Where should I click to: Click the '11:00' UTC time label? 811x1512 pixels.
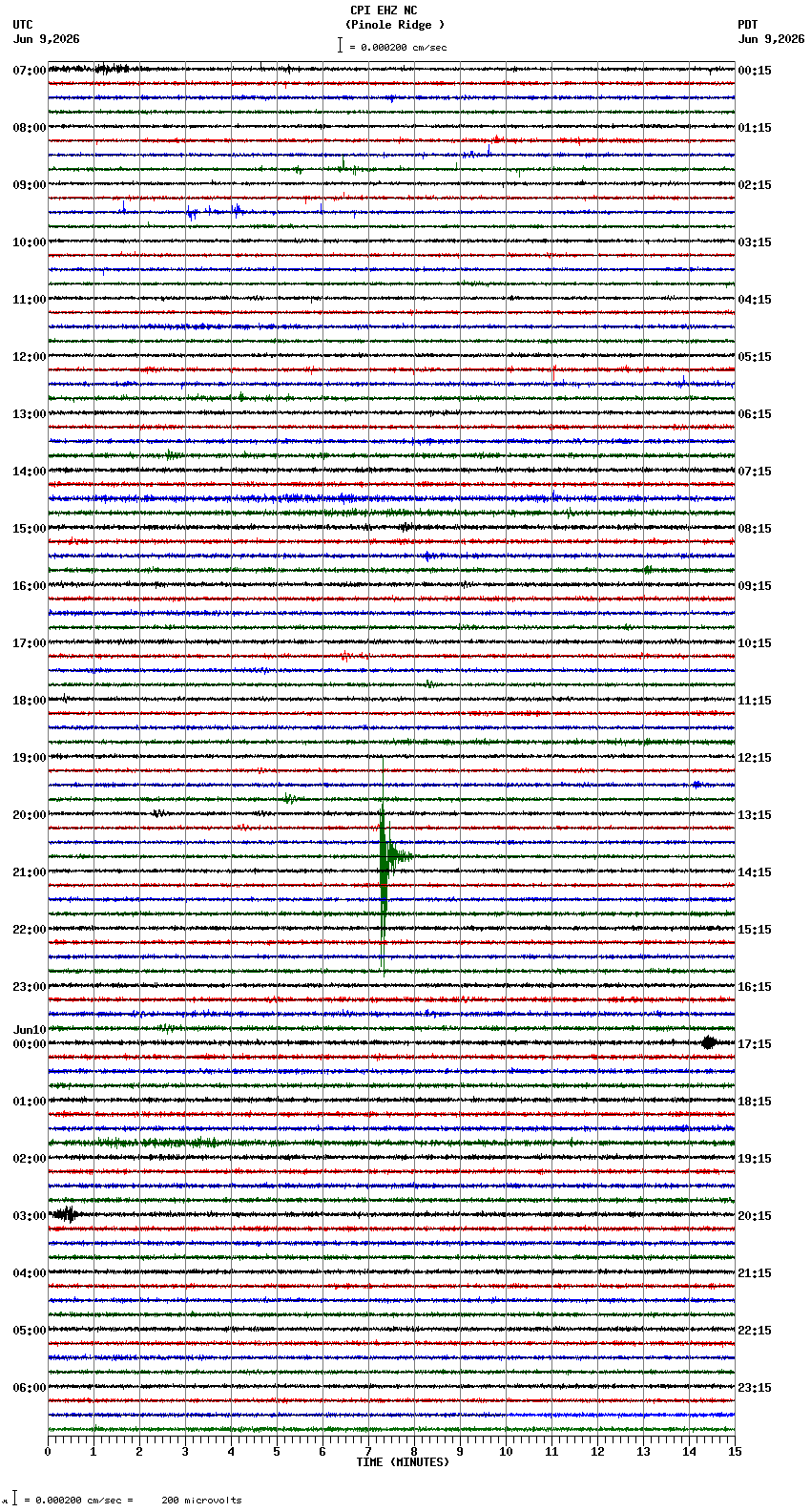pyautogui.click(x=30, y=300)
